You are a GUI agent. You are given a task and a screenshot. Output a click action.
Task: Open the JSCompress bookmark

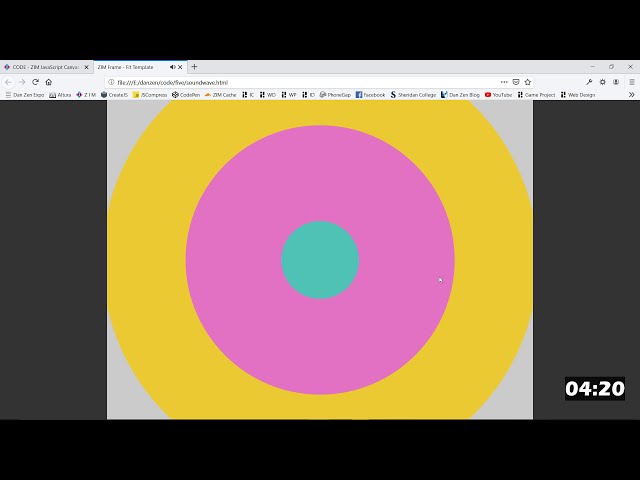[150, 95]
